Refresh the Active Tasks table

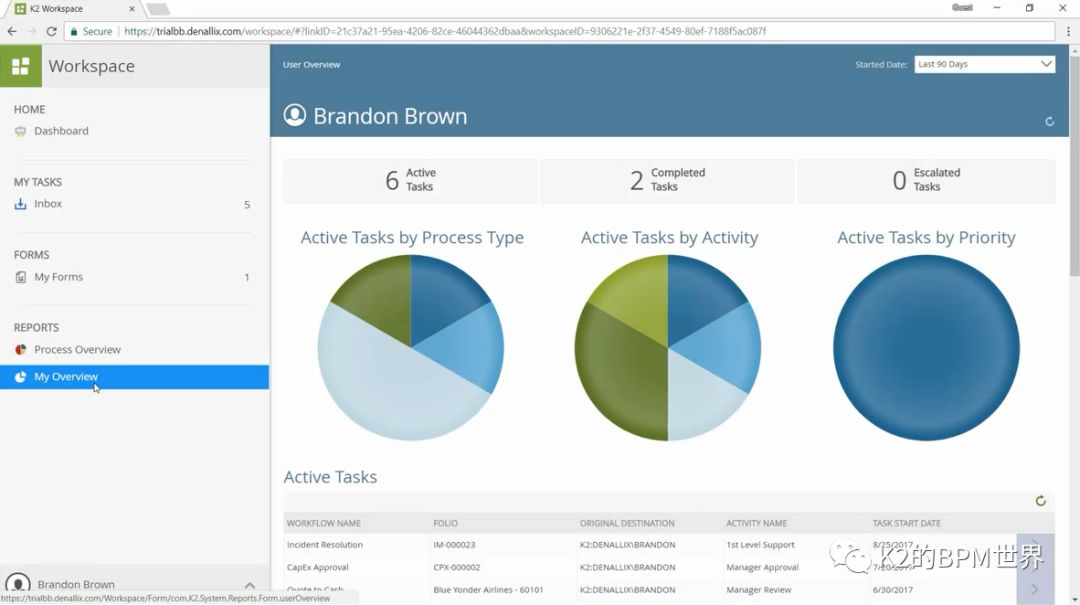(x=1041, y=501)
